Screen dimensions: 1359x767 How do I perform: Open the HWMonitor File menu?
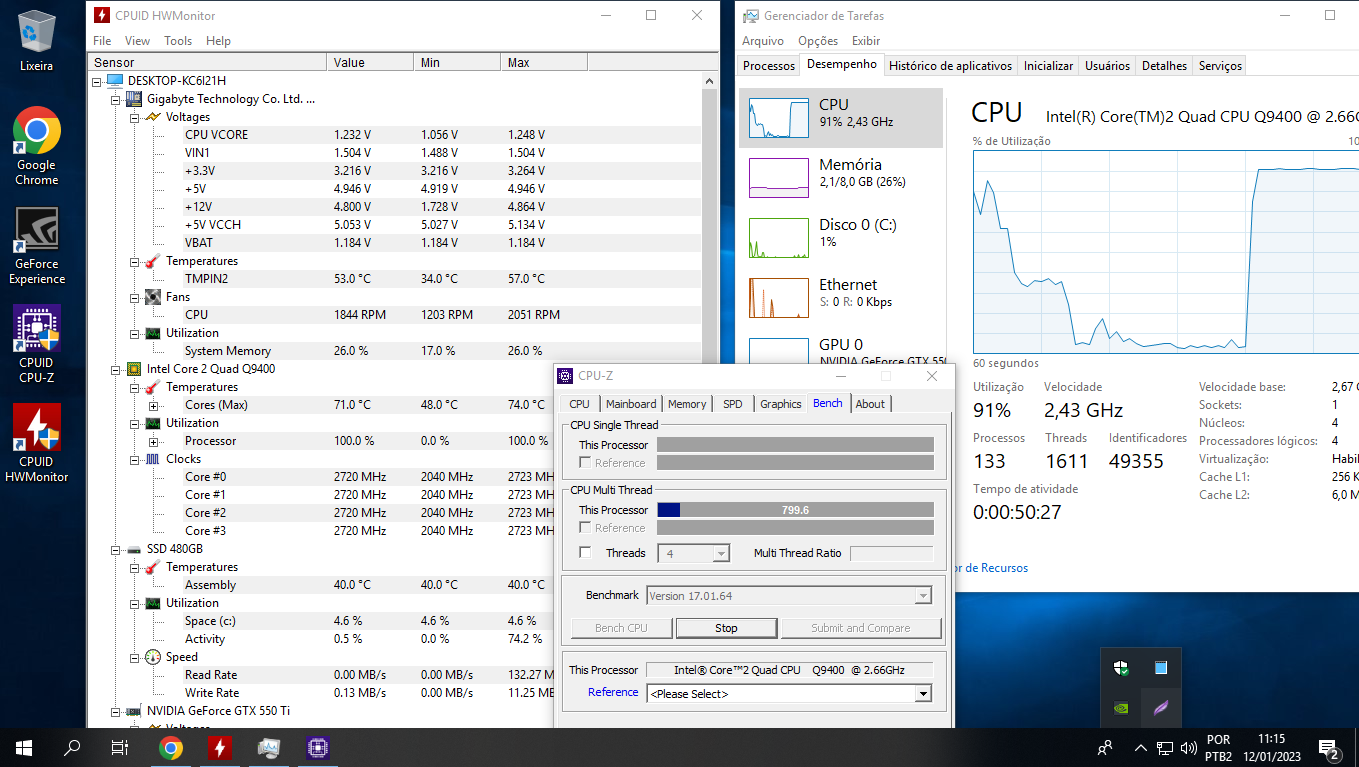tap(102, 41)
